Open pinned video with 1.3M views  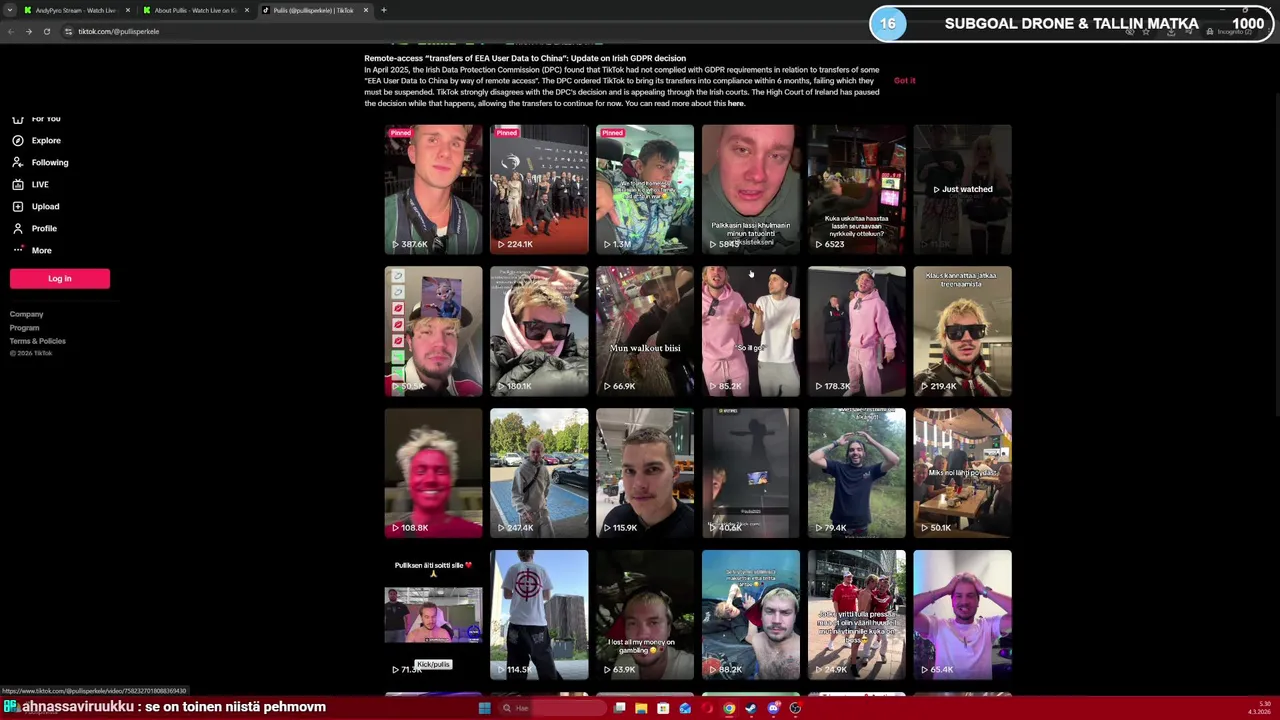(x=645, y=188)
